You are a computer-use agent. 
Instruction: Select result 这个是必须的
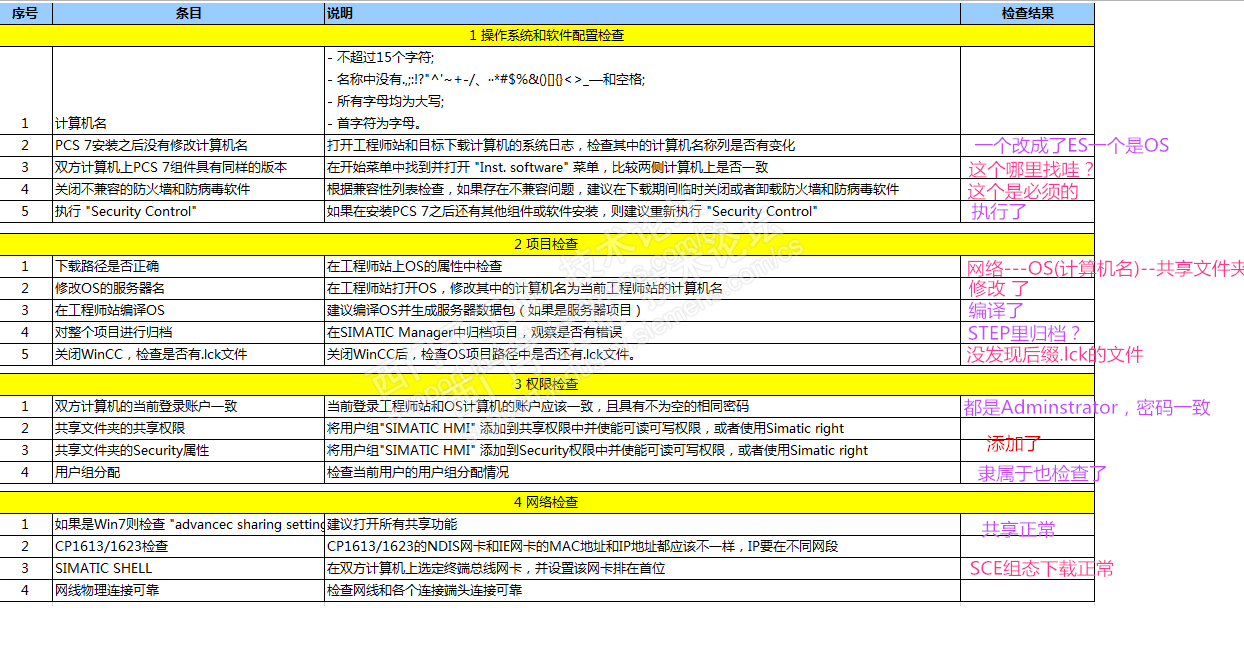[x=1023, y=191]
